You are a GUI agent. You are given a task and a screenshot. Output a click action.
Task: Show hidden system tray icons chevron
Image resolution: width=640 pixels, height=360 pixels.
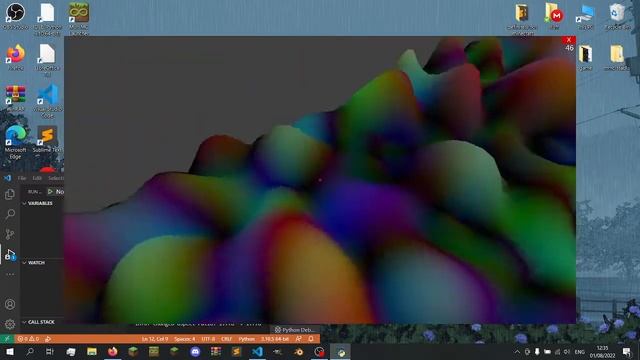tap(517, 351)
